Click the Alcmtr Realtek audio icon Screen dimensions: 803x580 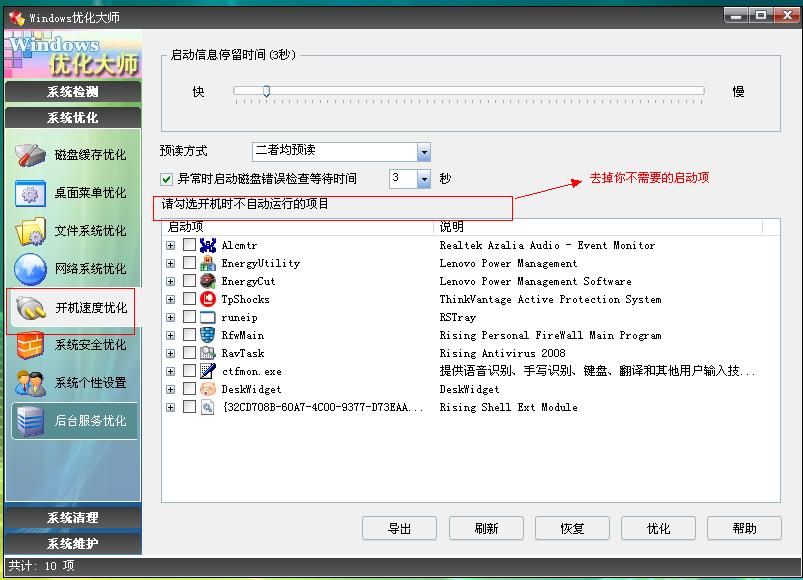pos(208,245)
